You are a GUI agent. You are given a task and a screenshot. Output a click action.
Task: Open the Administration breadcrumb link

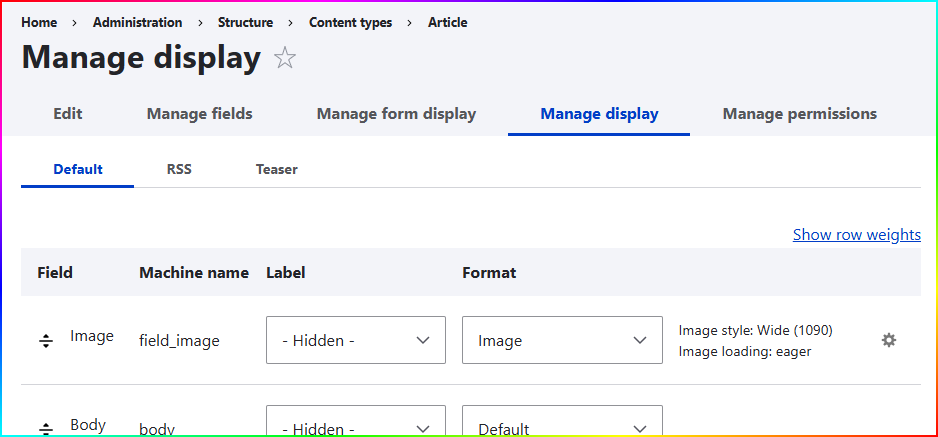[x=137, y=22]
